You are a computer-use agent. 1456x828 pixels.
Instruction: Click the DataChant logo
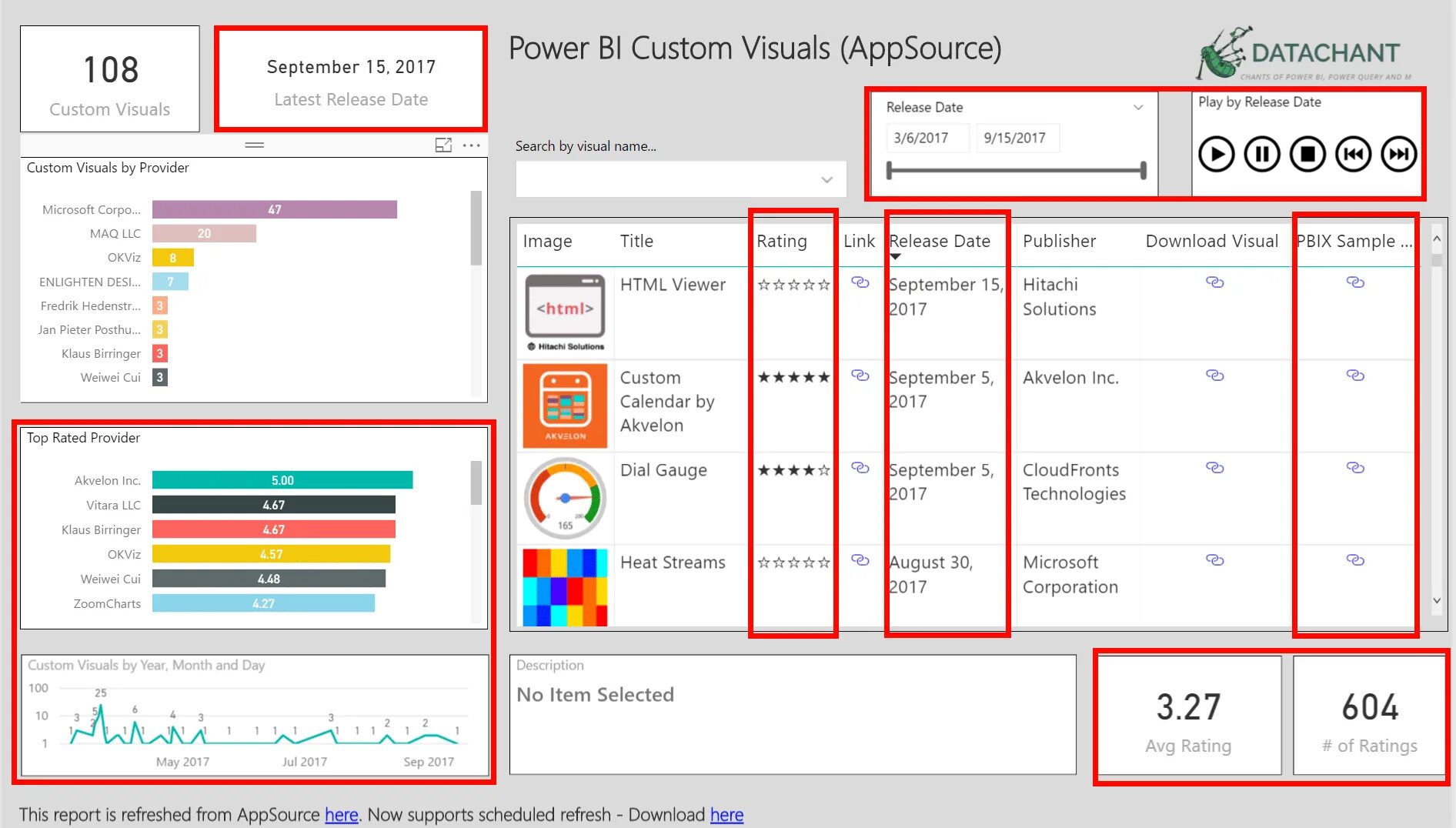point(1304,54)
